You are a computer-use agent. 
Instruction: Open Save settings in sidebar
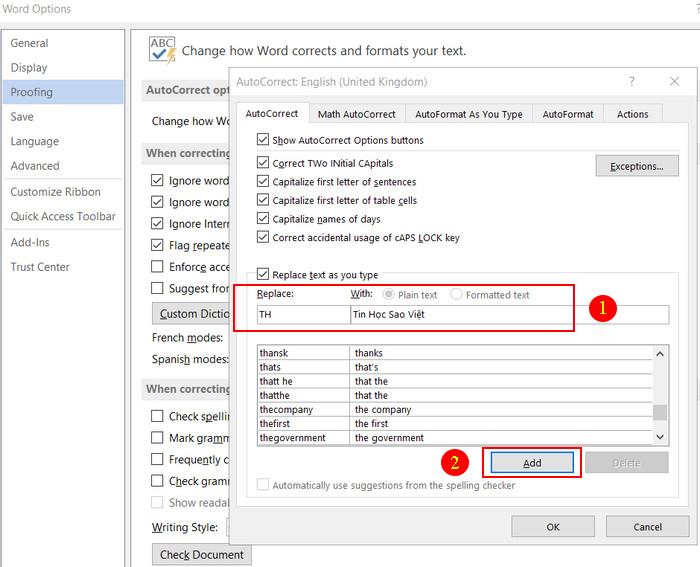coord(63,117)
